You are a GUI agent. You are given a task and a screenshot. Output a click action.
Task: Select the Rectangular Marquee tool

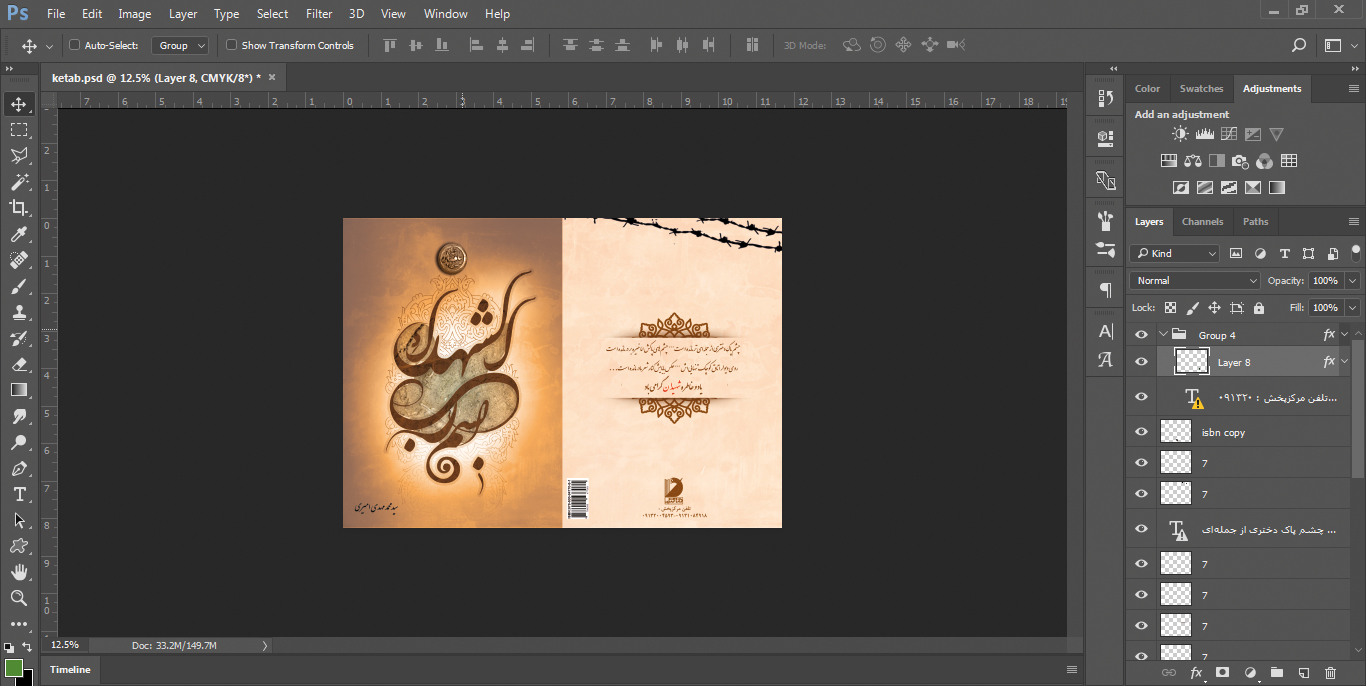[x=19, y=130]
